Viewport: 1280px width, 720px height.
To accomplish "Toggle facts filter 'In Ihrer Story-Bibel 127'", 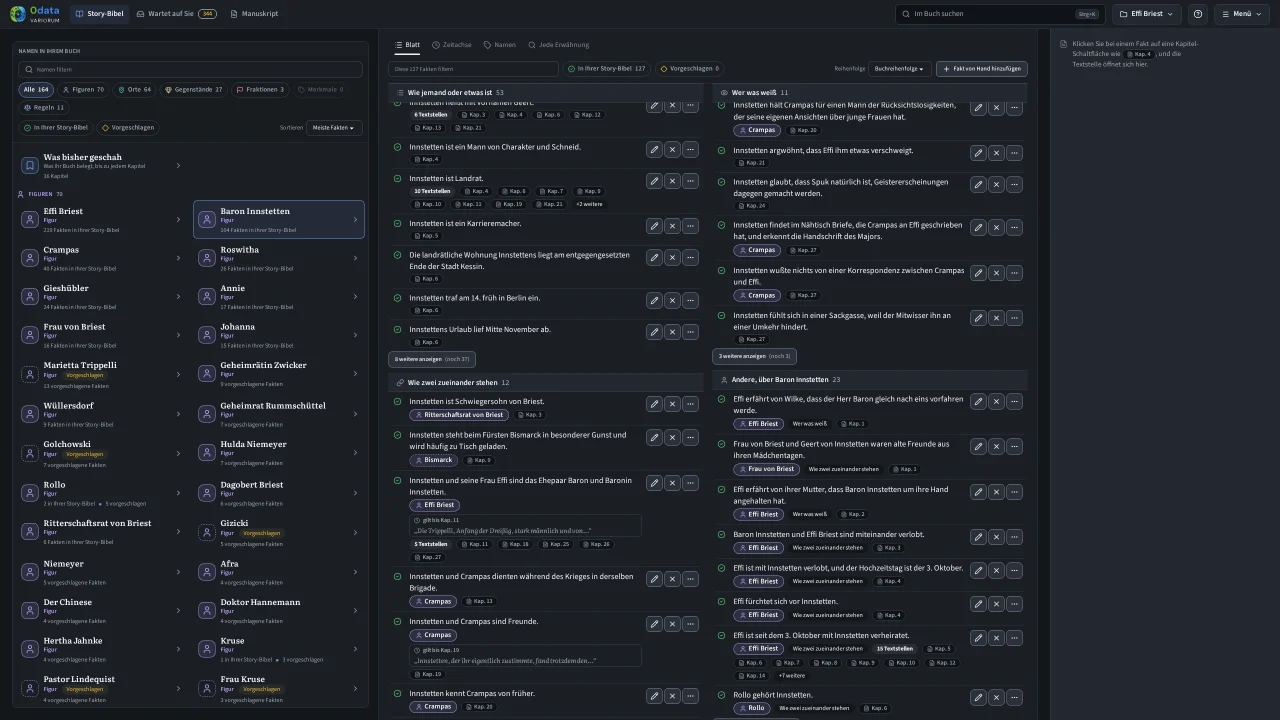I will pyautogui.click(x=606, y=69).
